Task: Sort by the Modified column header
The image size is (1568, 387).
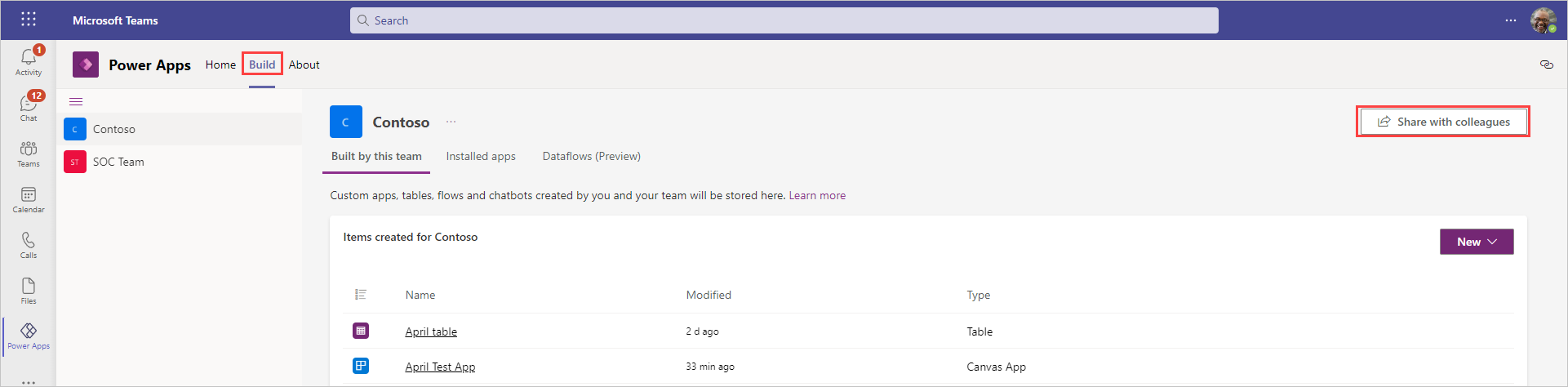Action: pos(708,295)
